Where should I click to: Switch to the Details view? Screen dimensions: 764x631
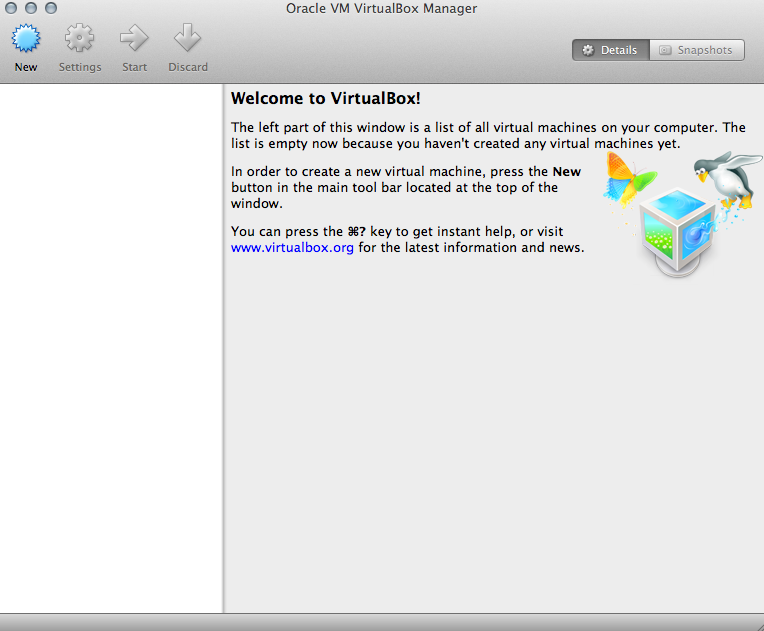pos(611,50)
